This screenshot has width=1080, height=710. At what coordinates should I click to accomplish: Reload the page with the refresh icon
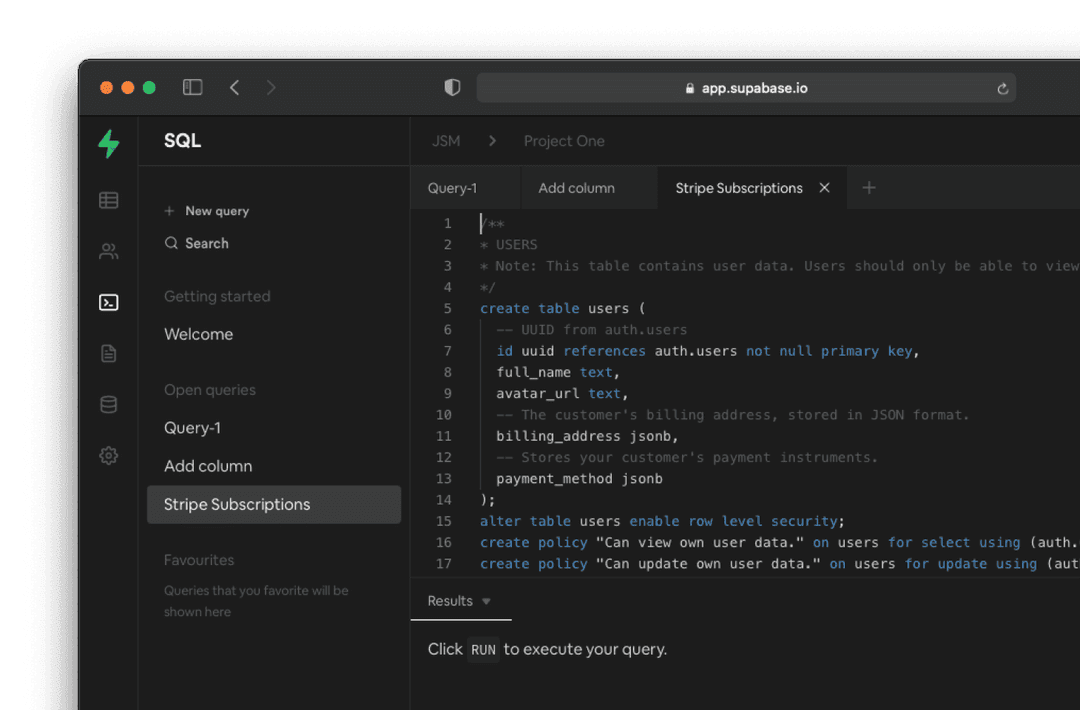tap(1003, 88)
